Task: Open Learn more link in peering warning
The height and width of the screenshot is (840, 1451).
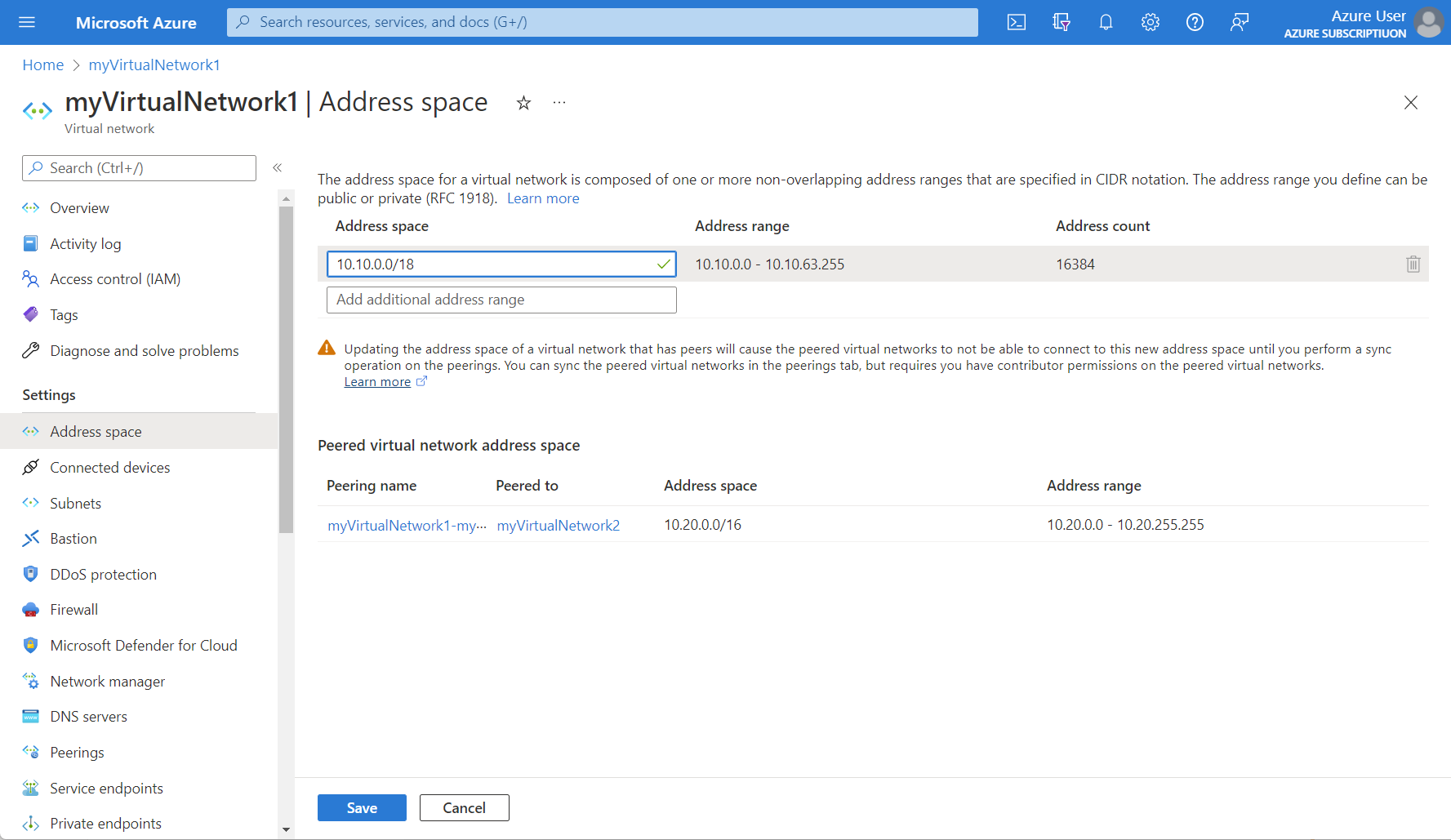Action: (377, 382)
